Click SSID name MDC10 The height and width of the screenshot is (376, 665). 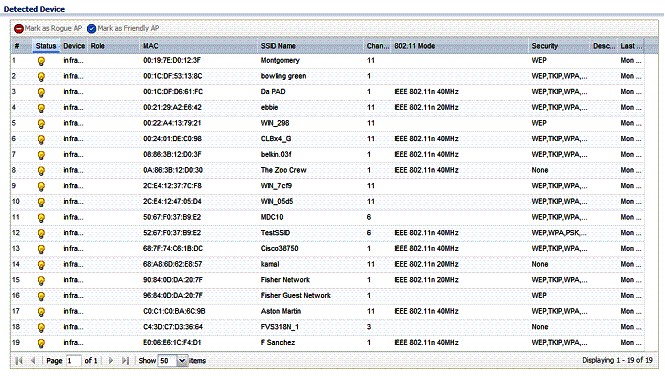[x=272, y=217]
